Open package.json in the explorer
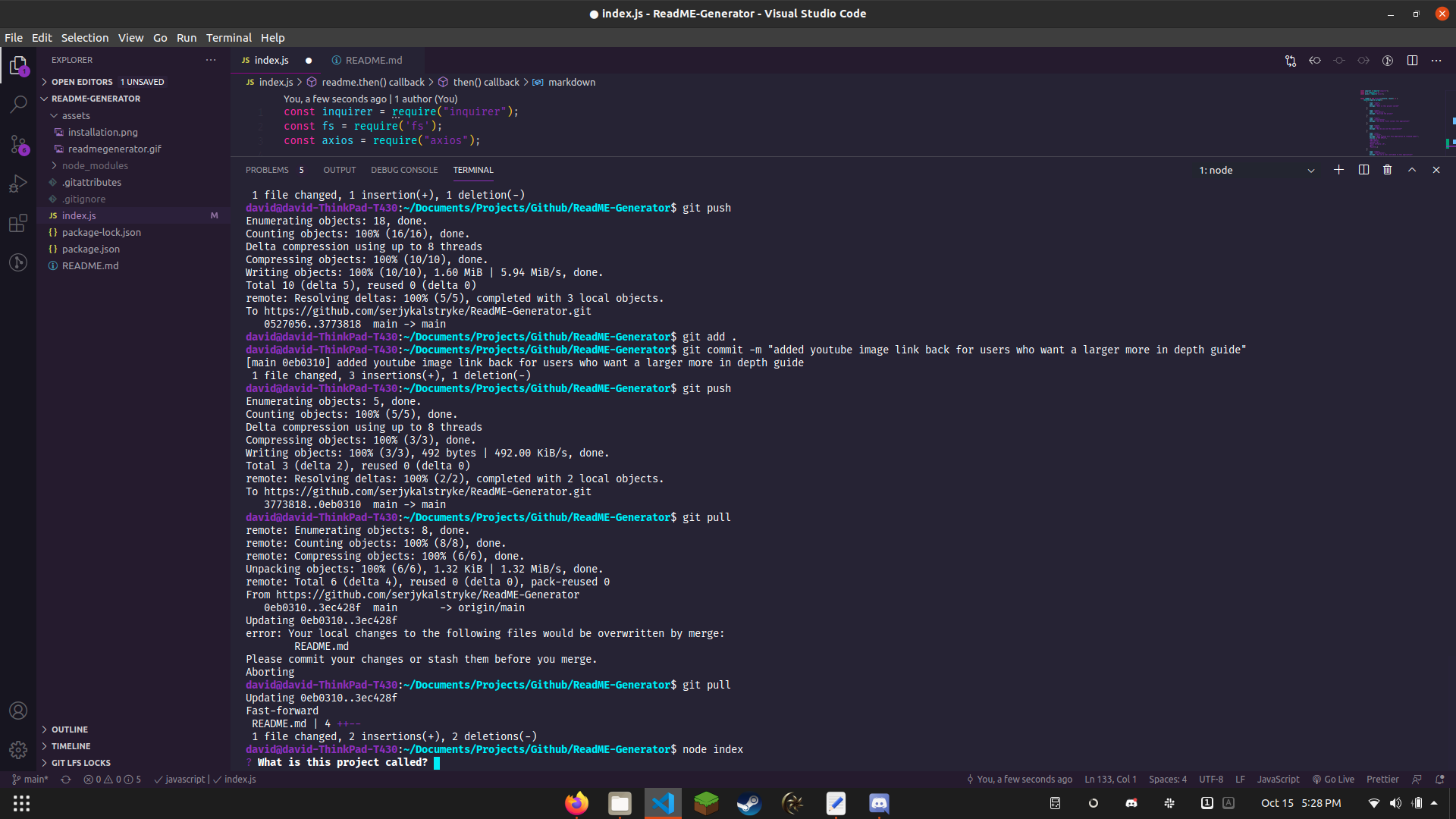Image resolution: width=1456 pixels, height=819 pixels. point(91,249)
